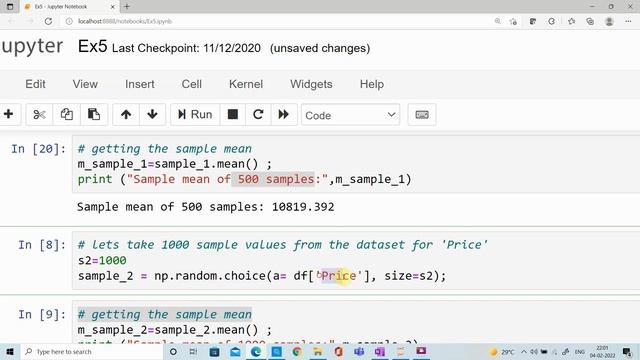
Task: Move selected cell up arrow
Action: click(x=126, y=115)
